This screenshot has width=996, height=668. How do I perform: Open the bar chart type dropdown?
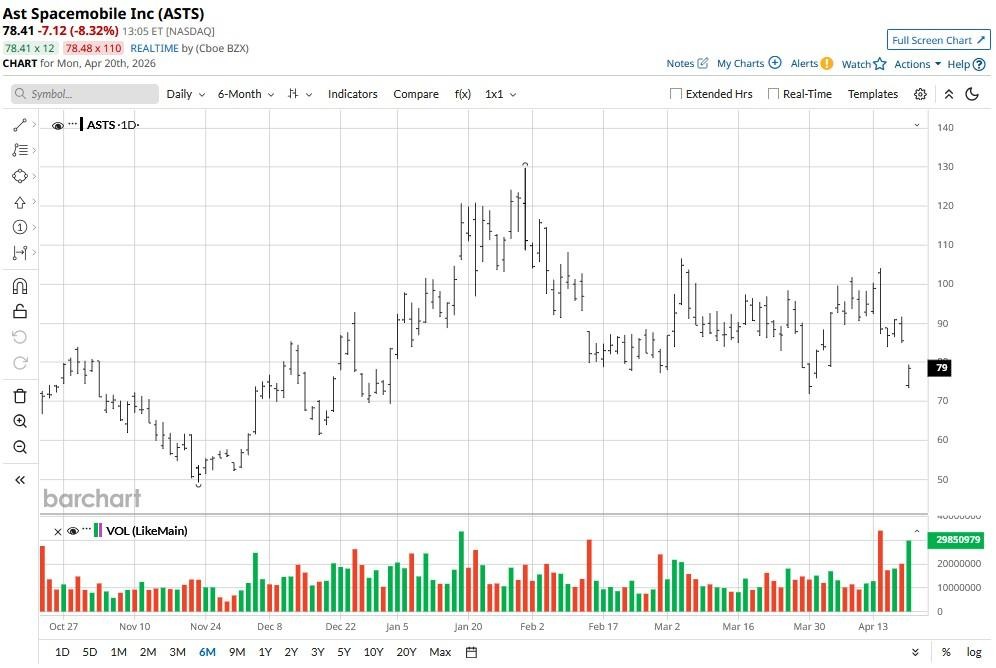[300, 94]
